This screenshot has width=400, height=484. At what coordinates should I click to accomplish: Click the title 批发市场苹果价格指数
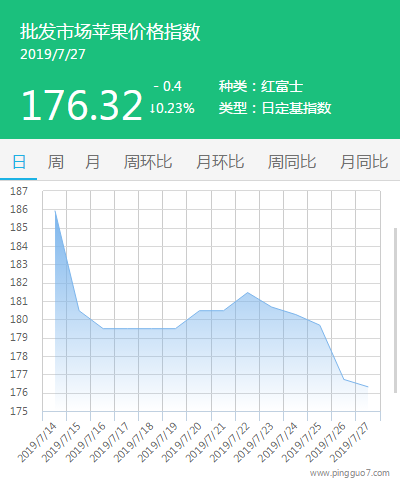[x=110, y=32]
